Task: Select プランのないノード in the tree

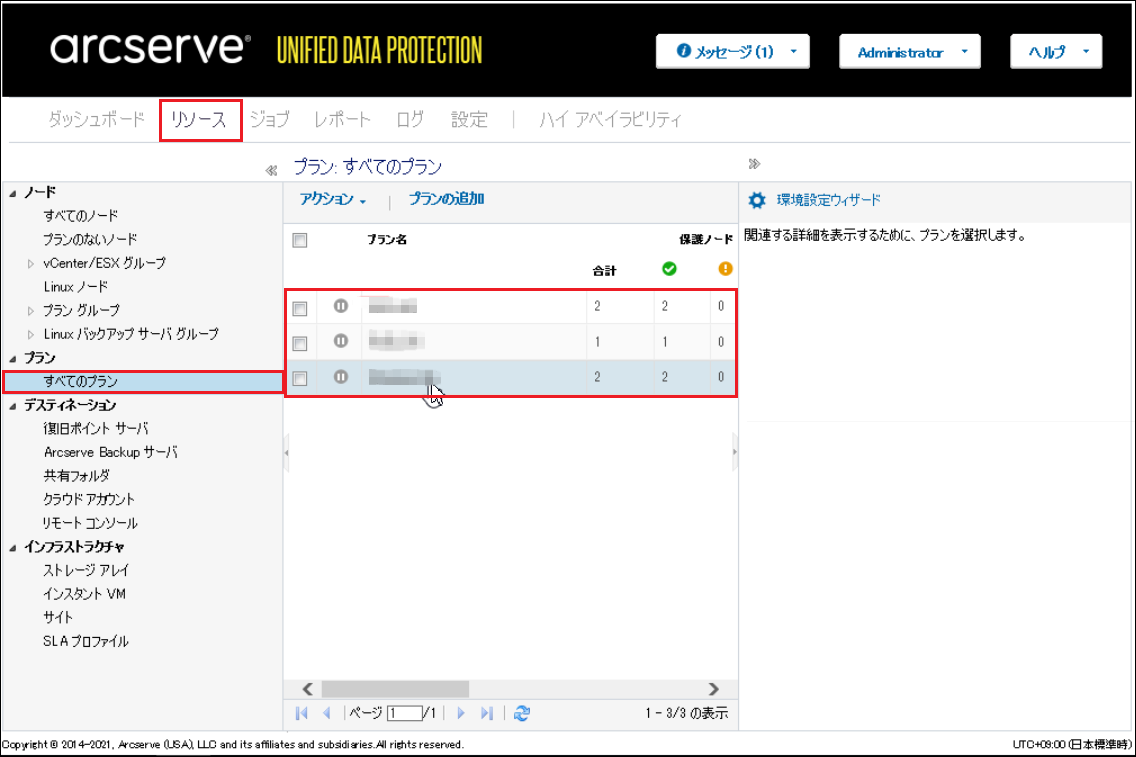Action: click(90, 239)
